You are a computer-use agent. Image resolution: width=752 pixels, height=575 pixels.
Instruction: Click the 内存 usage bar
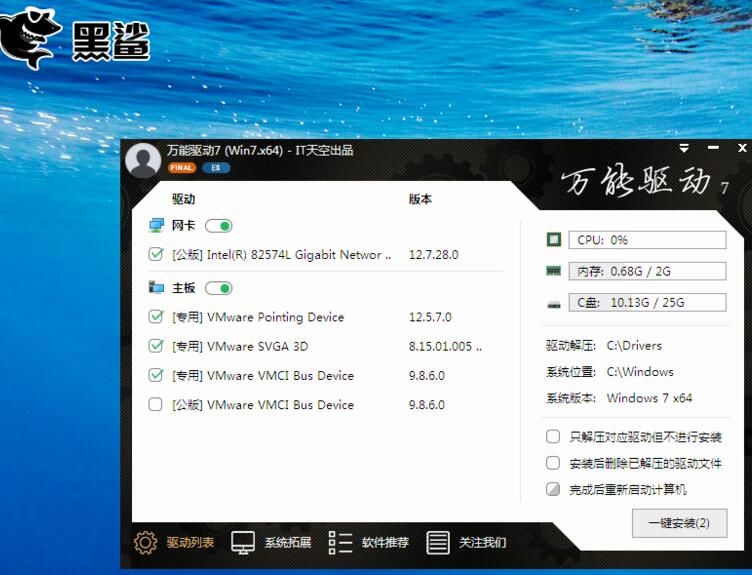(648, 271)
